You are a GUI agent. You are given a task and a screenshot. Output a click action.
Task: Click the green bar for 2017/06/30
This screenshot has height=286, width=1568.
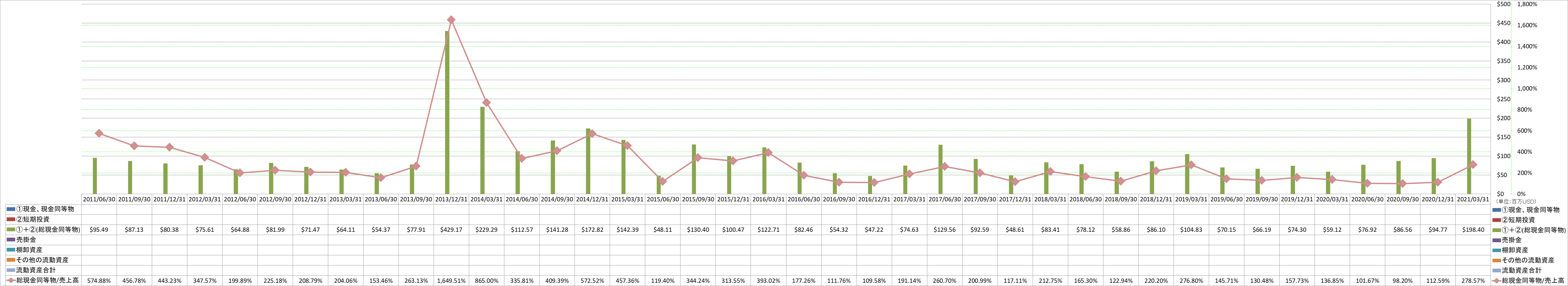point(940,169)
